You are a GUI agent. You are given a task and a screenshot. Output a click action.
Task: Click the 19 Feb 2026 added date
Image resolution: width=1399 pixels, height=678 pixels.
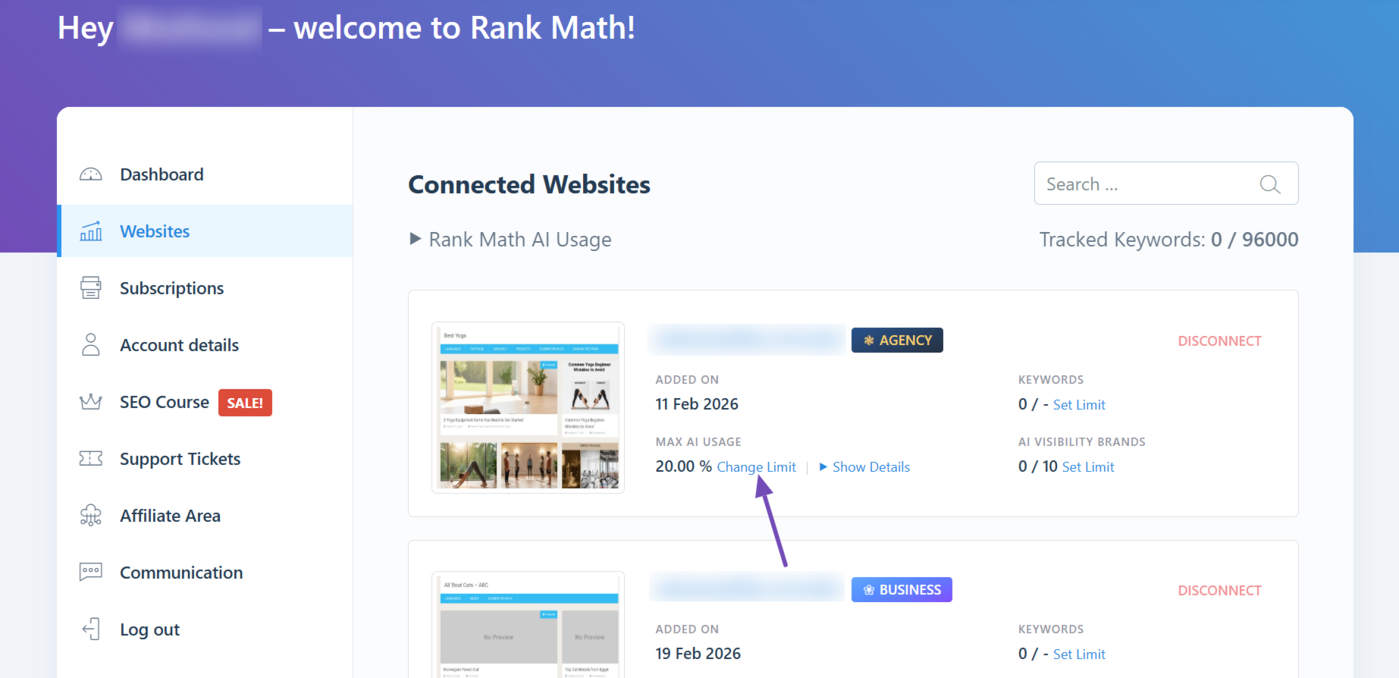(x=698, y=654)
